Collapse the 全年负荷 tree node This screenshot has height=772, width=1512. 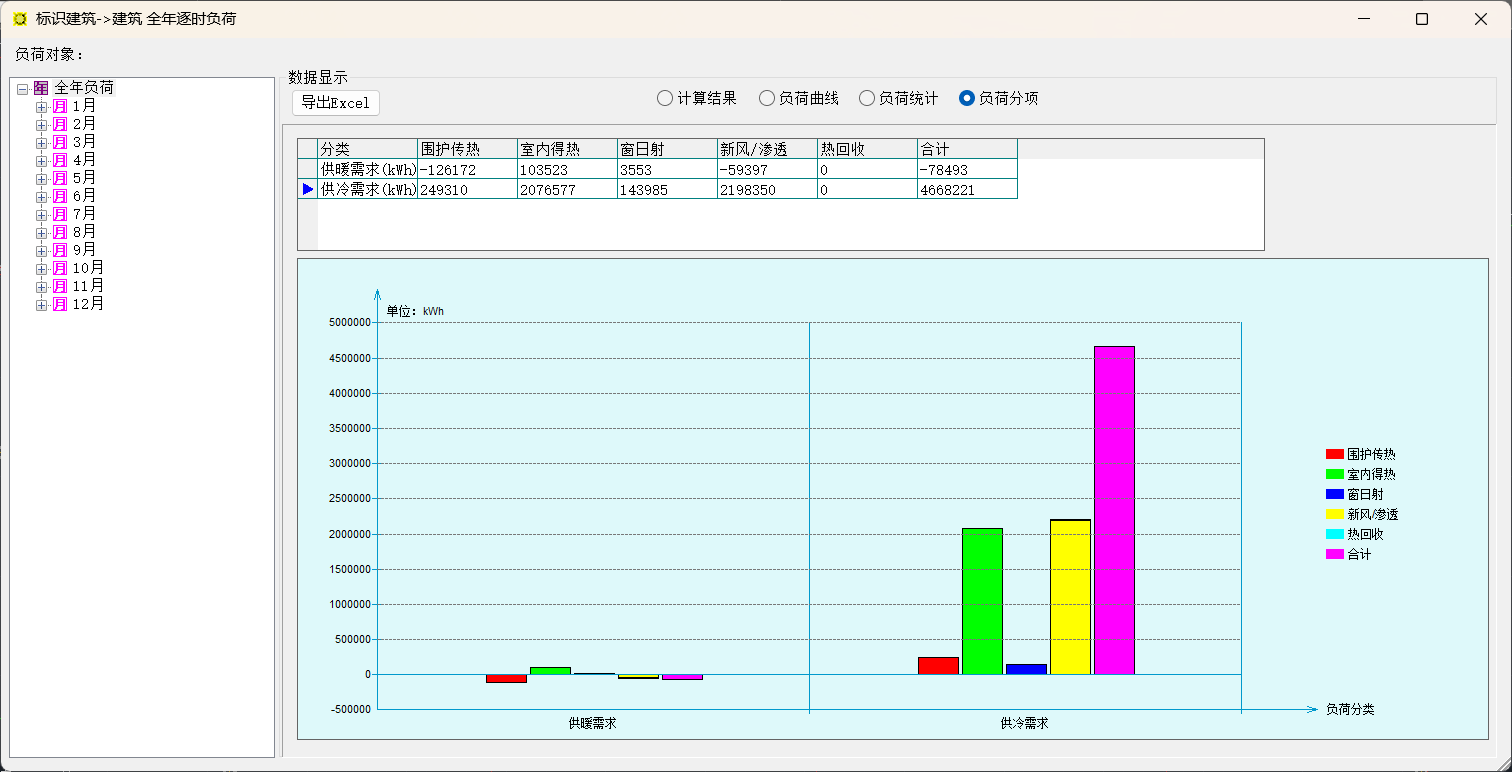[x=22, y=89]
